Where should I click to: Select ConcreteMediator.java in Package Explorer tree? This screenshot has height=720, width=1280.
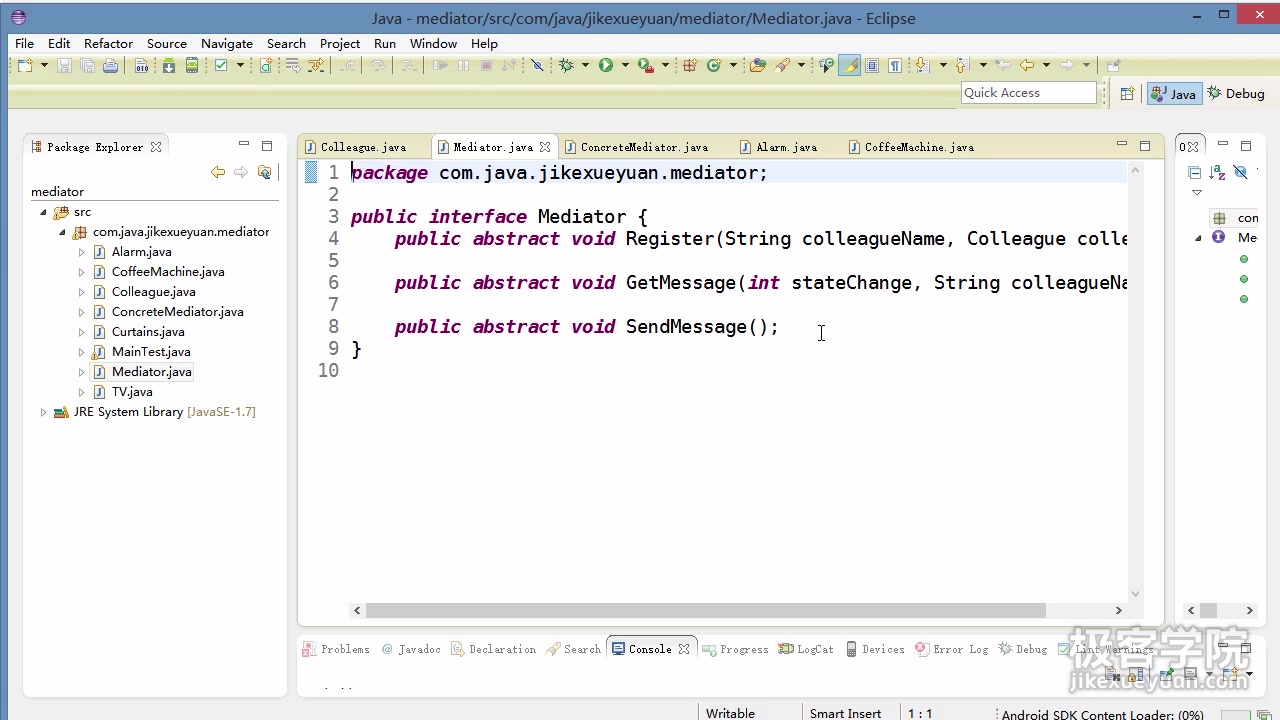(177, 312)
